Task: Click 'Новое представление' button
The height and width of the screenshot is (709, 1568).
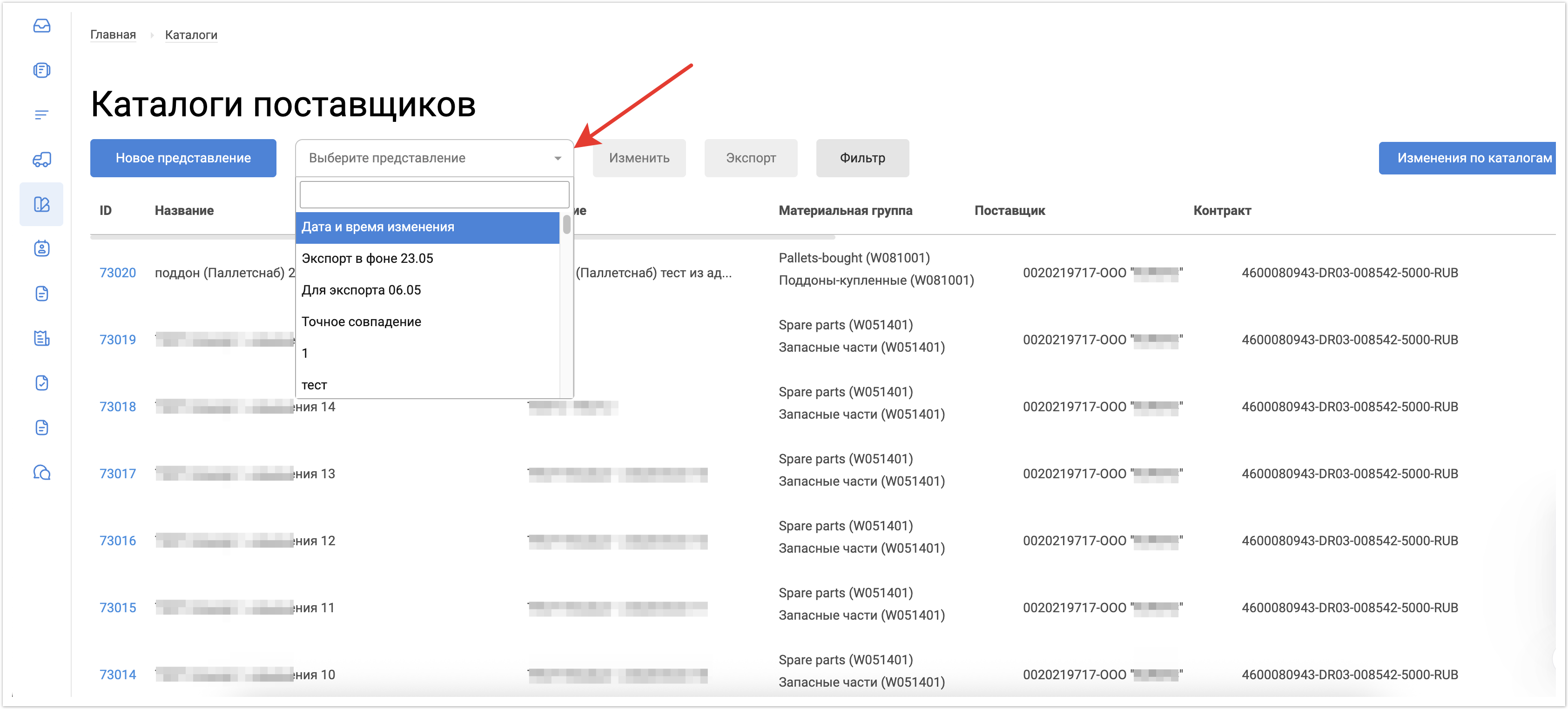Action: (x=183, y=158)
